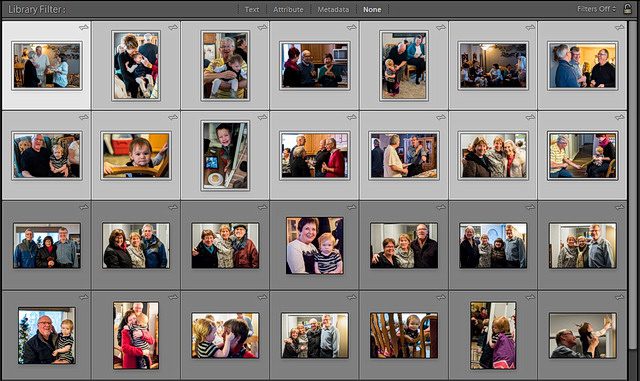The height and width of the screenshot is (381, 640).
Task: Click the badge arrow above the four-person photo with tall man in blue shirt
Action: click(530, 207)
